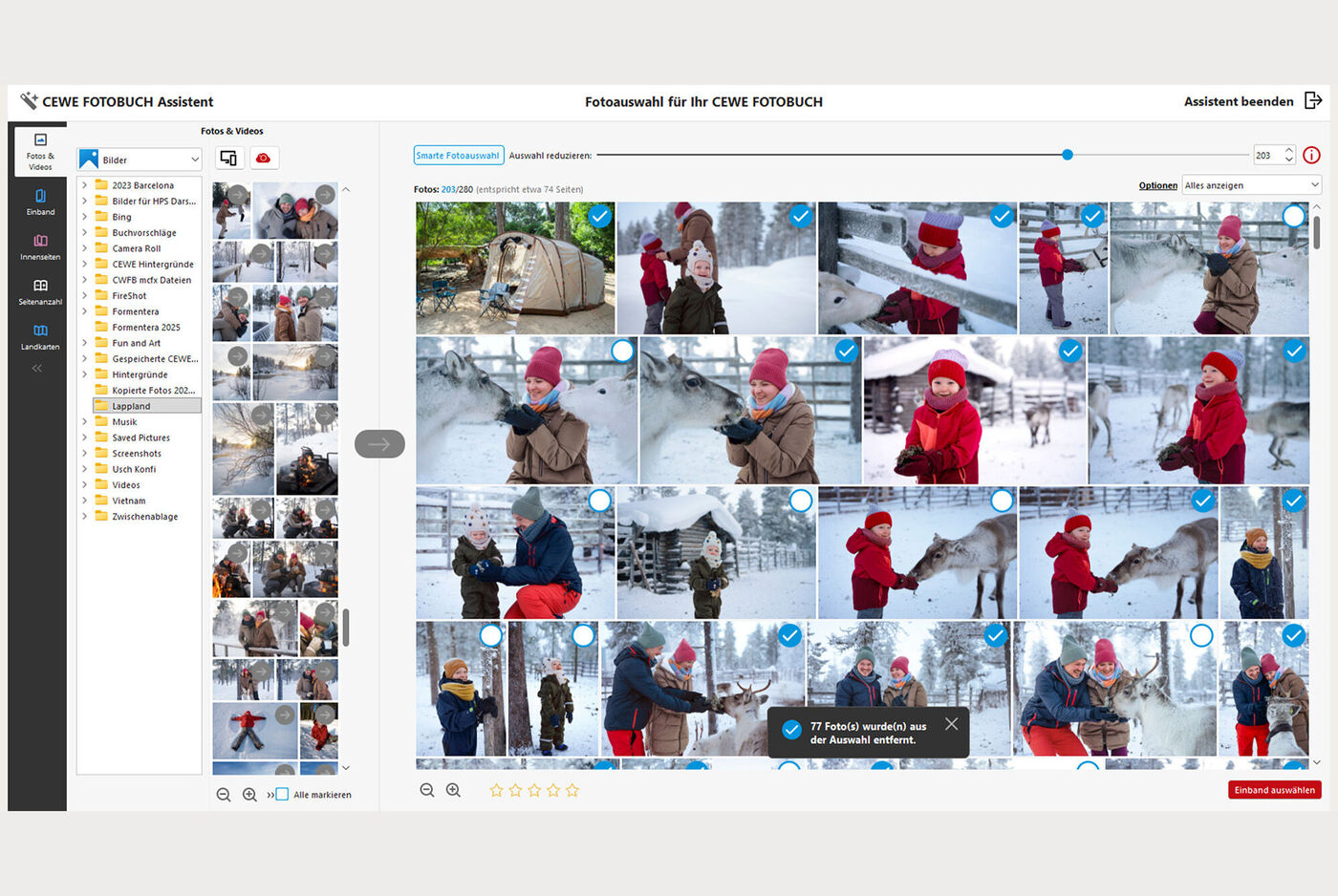This screenshot has width=1338, height=896.
Task: Expand the Formentera folder node
Action: click(x=84, y=311)
